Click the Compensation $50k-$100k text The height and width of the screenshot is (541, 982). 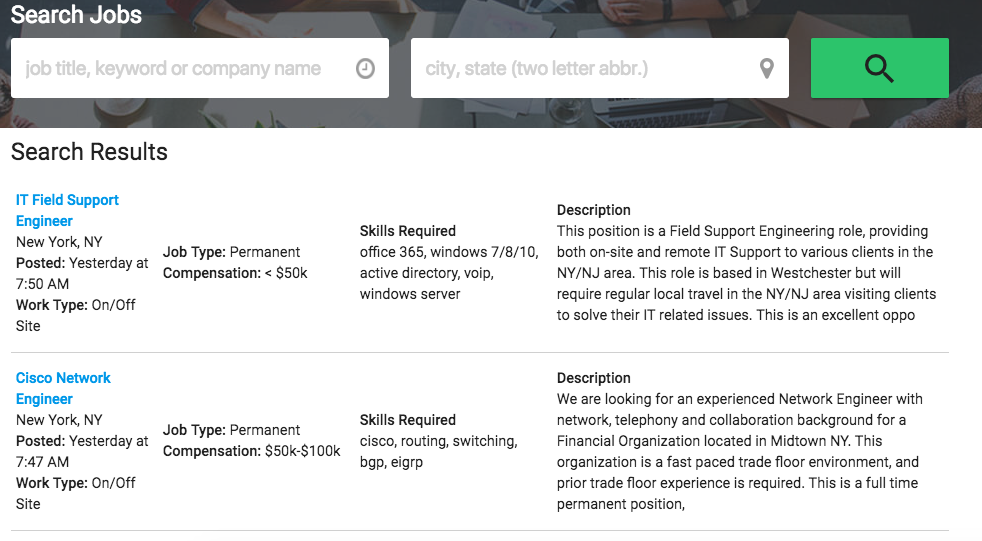coord(251,451)
